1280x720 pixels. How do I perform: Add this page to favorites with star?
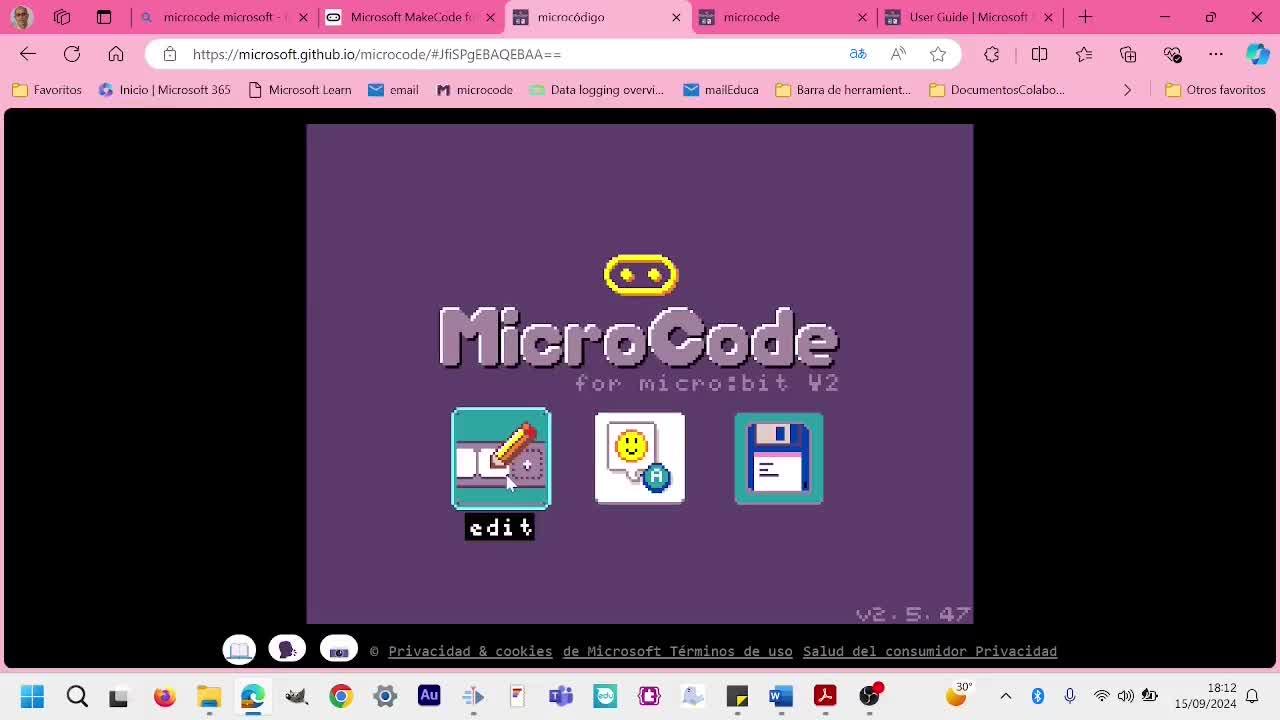[938, 54]
